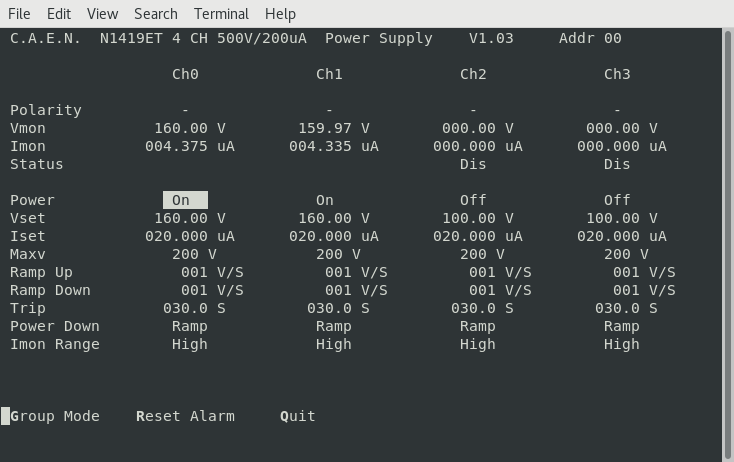Open the File menu
Image resolution: width=734 pixels, height=462 pixels.
click(x=19, y=14)
